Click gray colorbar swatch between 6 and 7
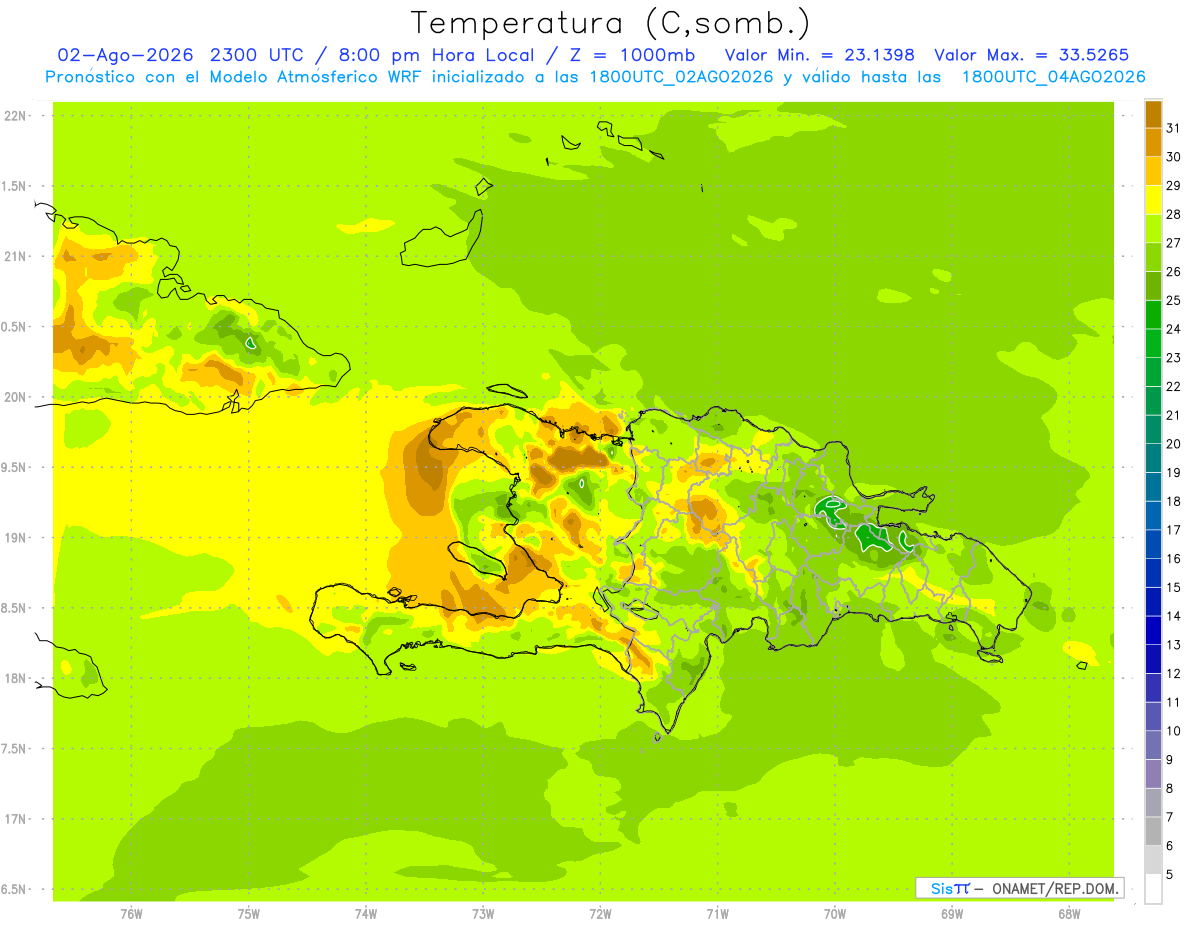Image resolution: width=1200 pixels, height=927 pixels. coord(1153,832)
